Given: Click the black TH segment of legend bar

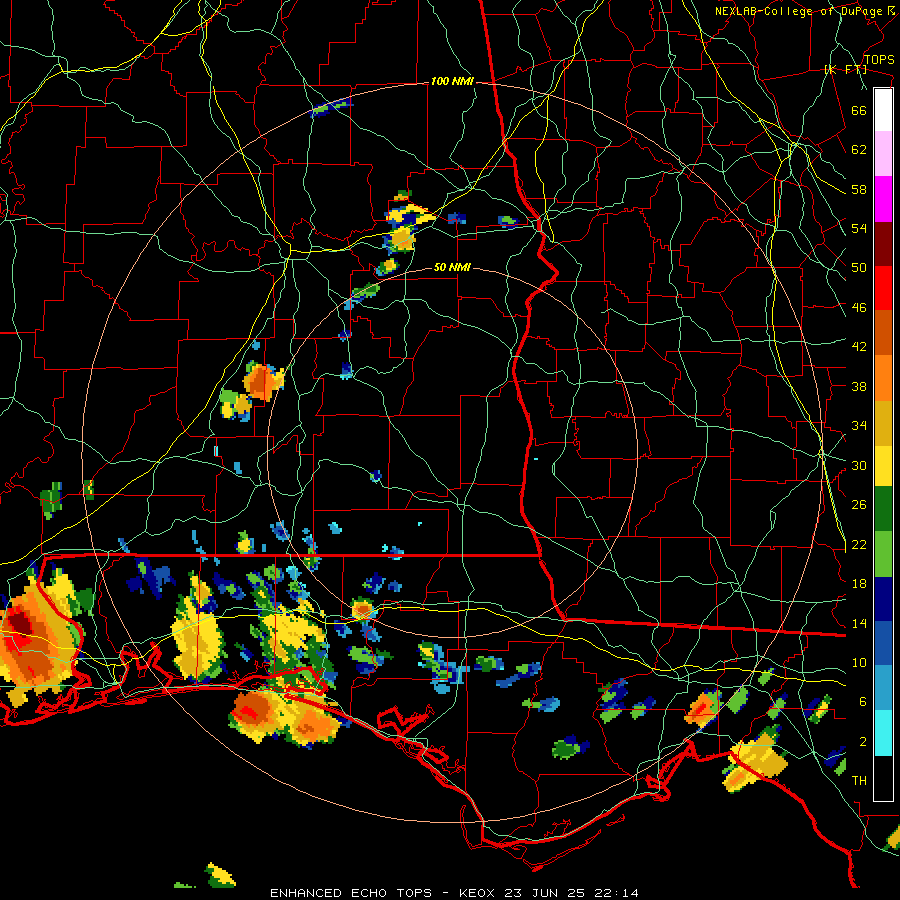Looking at the screenshot, I should pos(883,778).
